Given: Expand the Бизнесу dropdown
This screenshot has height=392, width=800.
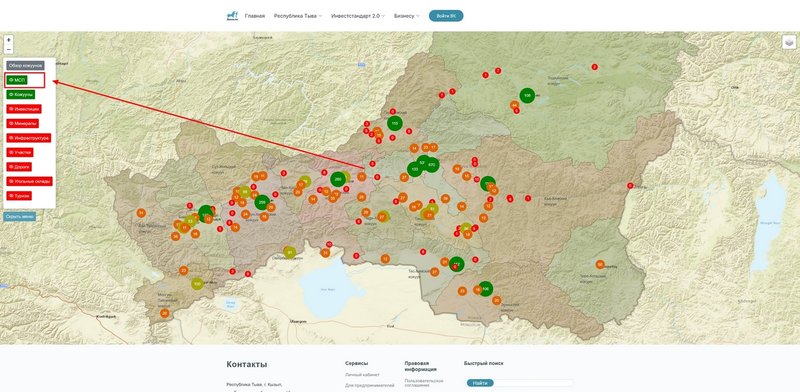Looking at the screenshot, I should (x=407, y=16).
